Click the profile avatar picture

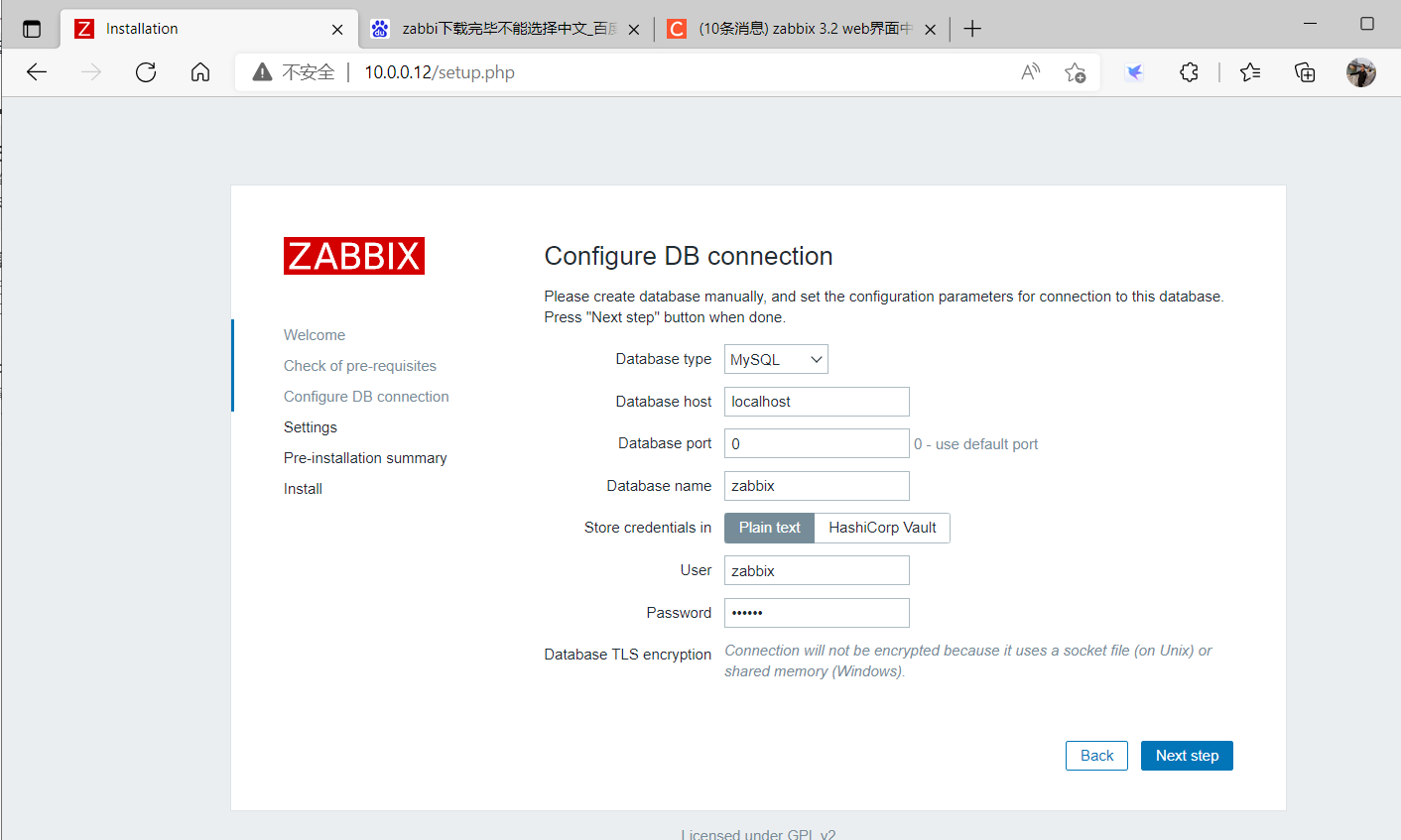1360,71
